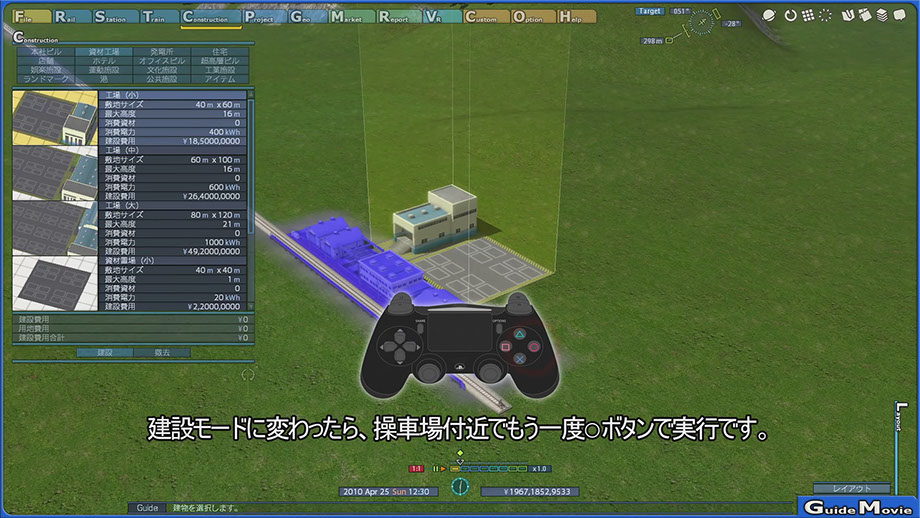The width and height of the screenshot is (920, 518).
Task: Click the planet globe view icon
Action: click(x=768, y=16)
